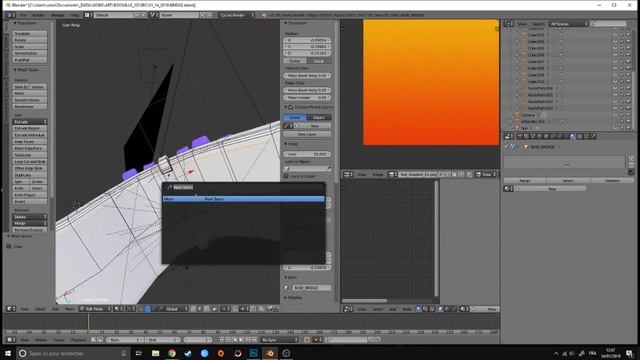Click the Grease Pencil pencil icon
This screenshot has height=360, width=640.
tap(286, 126)
